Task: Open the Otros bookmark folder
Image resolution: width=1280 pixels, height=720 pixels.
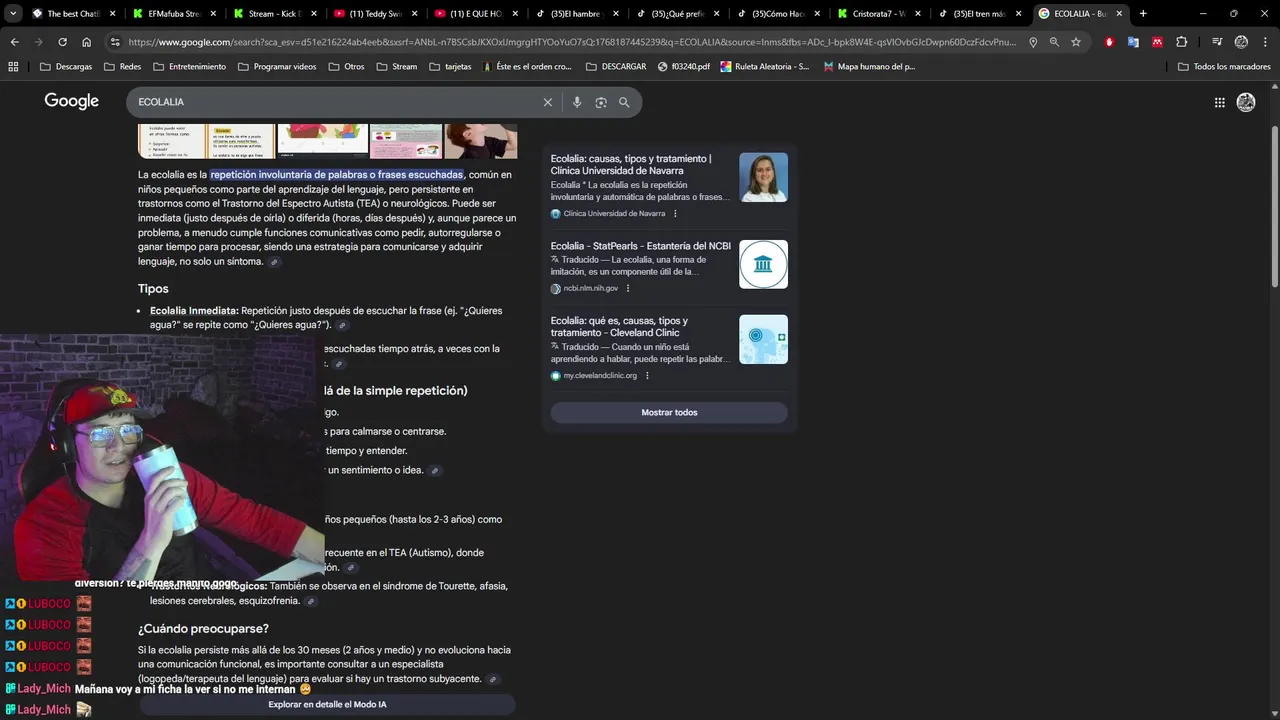Action: click(x=346, y=66)
